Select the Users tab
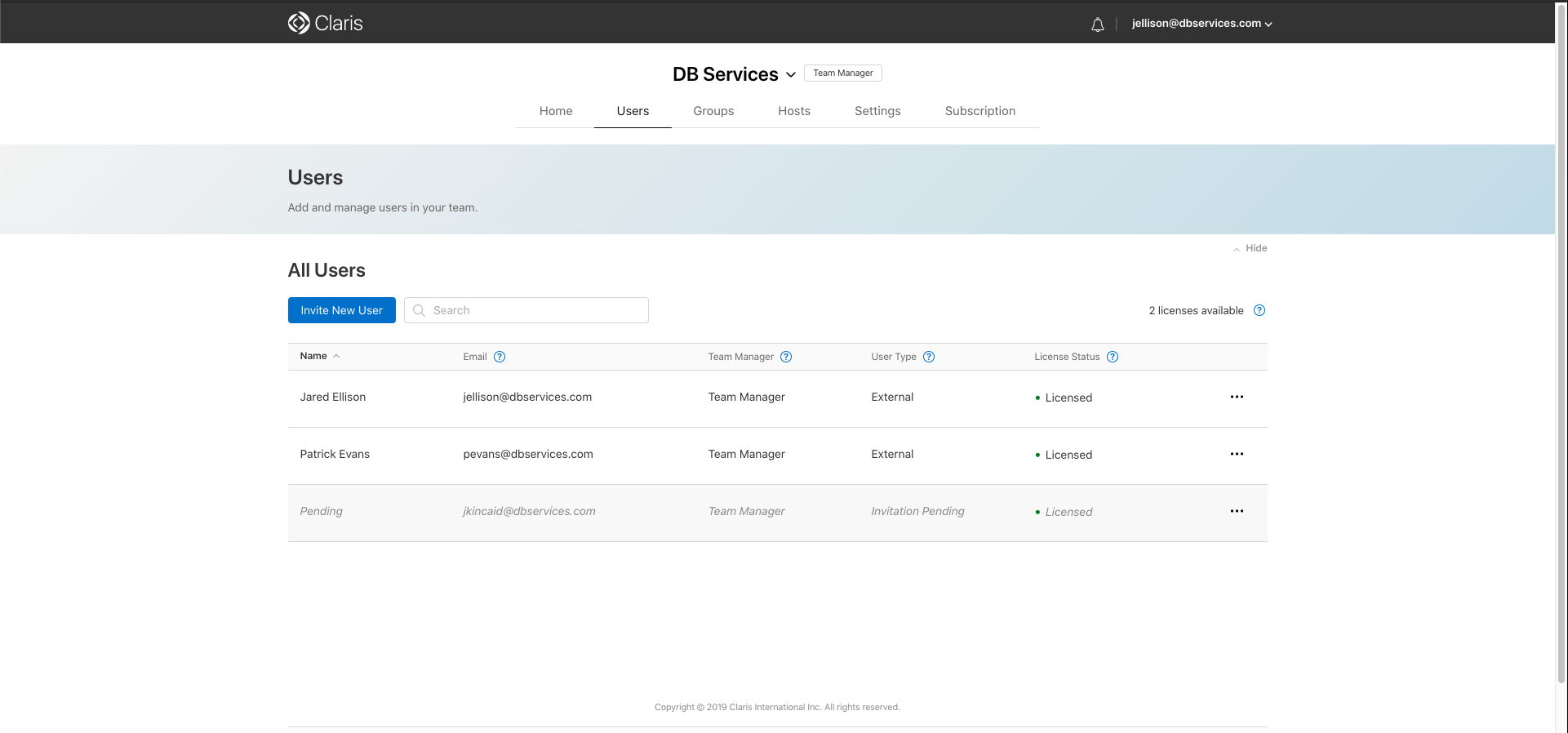 coord(633,111)
